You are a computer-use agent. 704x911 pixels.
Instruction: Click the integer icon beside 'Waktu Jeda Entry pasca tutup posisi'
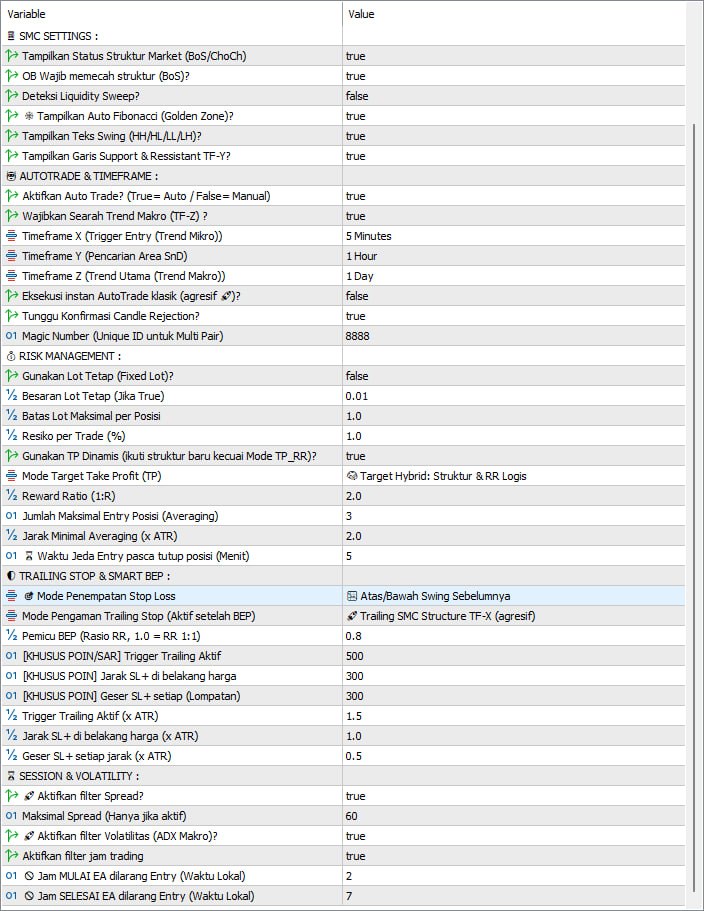pyautogui.click(x=12, y=556)
